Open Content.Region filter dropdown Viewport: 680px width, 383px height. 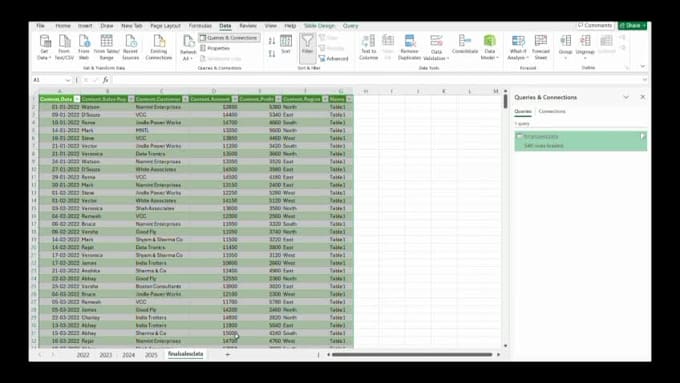(x=325, y=99)
